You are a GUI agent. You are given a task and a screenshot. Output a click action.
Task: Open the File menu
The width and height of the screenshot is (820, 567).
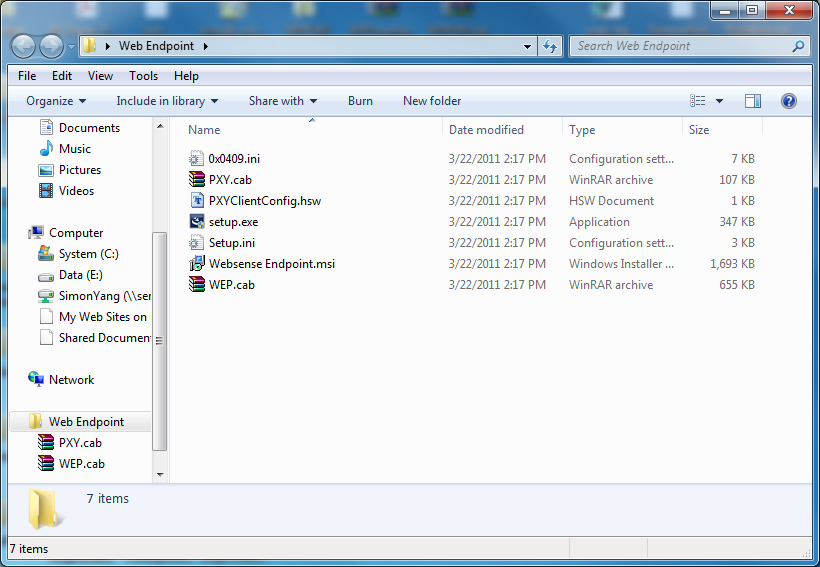(27, 76)
